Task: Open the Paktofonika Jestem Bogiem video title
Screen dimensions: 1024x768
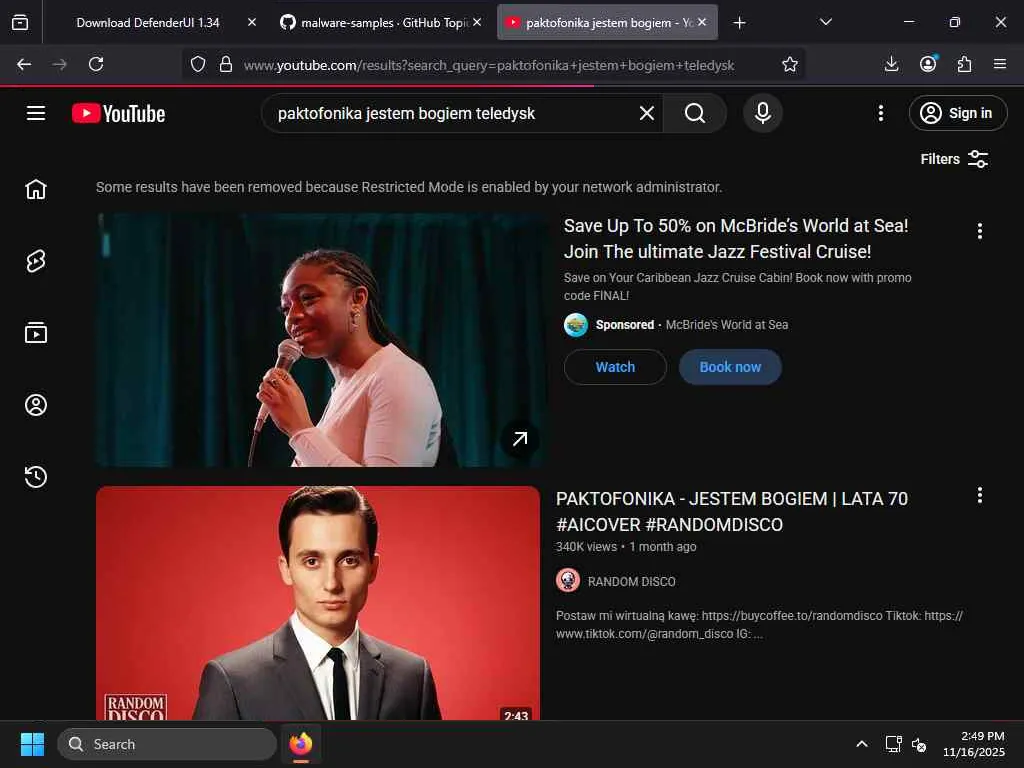Action: (732, 511)
